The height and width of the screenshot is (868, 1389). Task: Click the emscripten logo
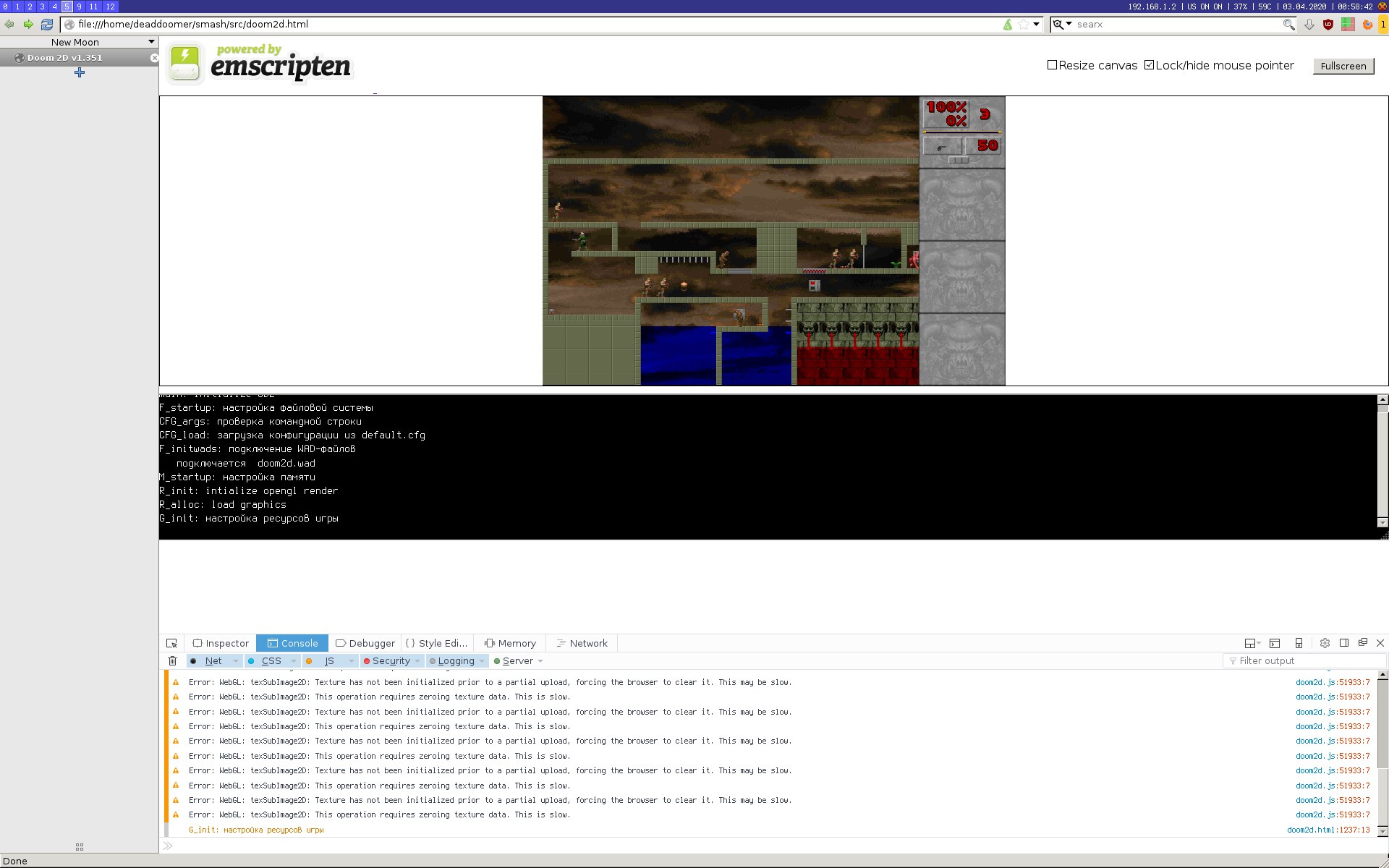coord(260,64)
